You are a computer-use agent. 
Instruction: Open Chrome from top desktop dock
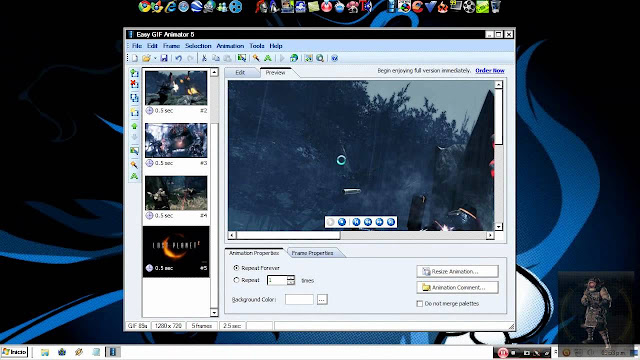coord(144,6)
